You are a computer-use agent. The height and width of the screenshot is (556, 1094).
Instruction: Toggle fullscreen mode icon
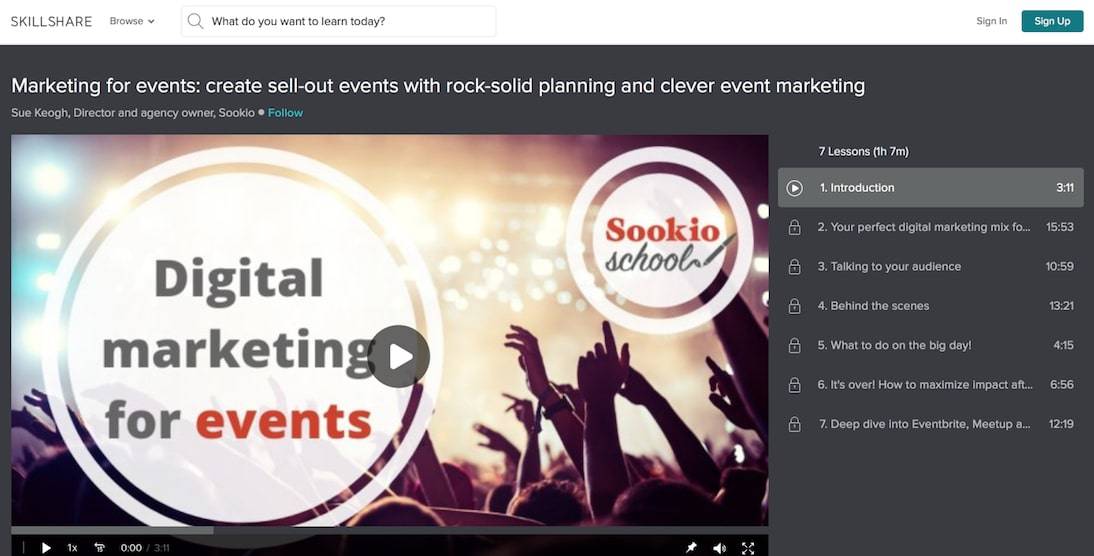748,548
